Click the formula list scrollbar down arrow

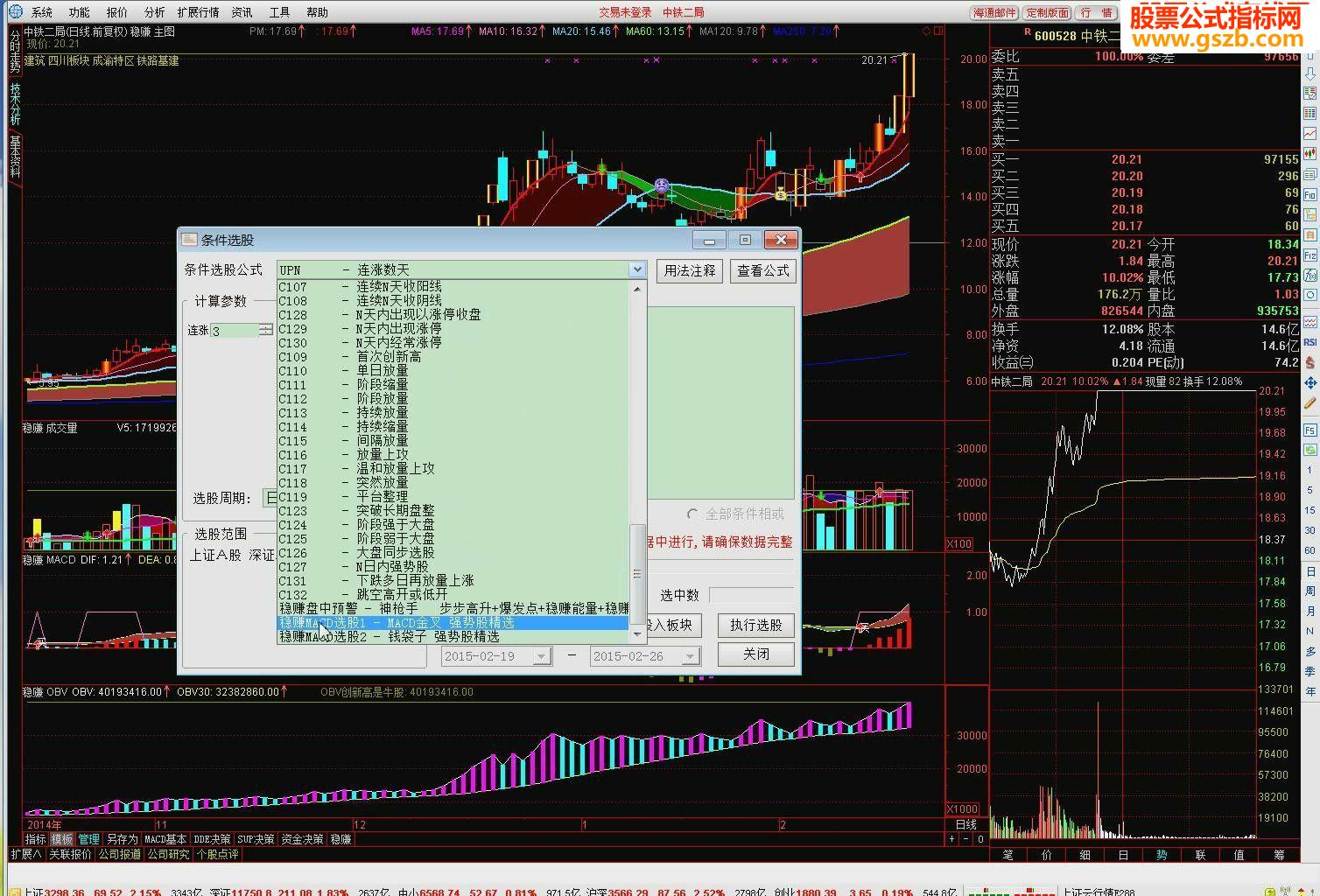click(x=637, y=636)
